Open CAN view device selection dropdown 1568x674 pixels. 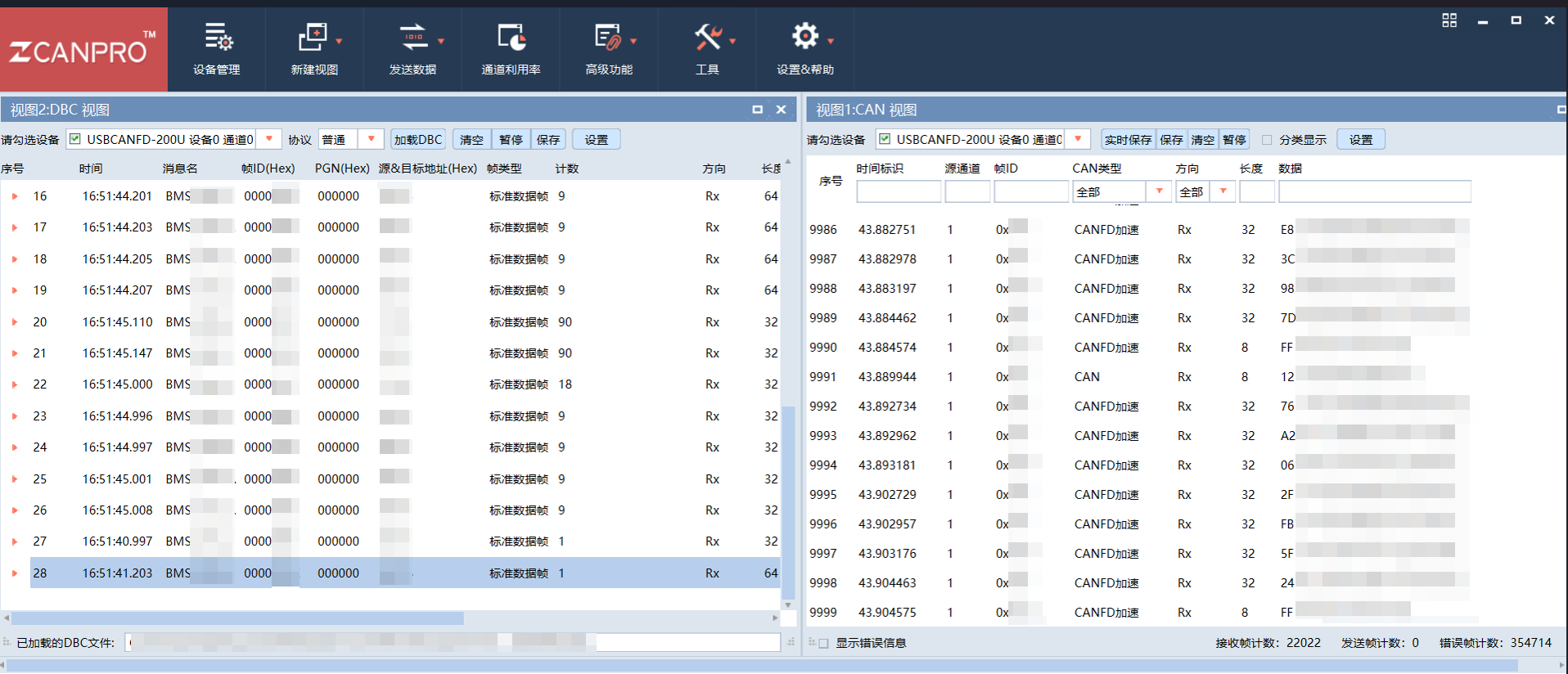click(1079, 139)
